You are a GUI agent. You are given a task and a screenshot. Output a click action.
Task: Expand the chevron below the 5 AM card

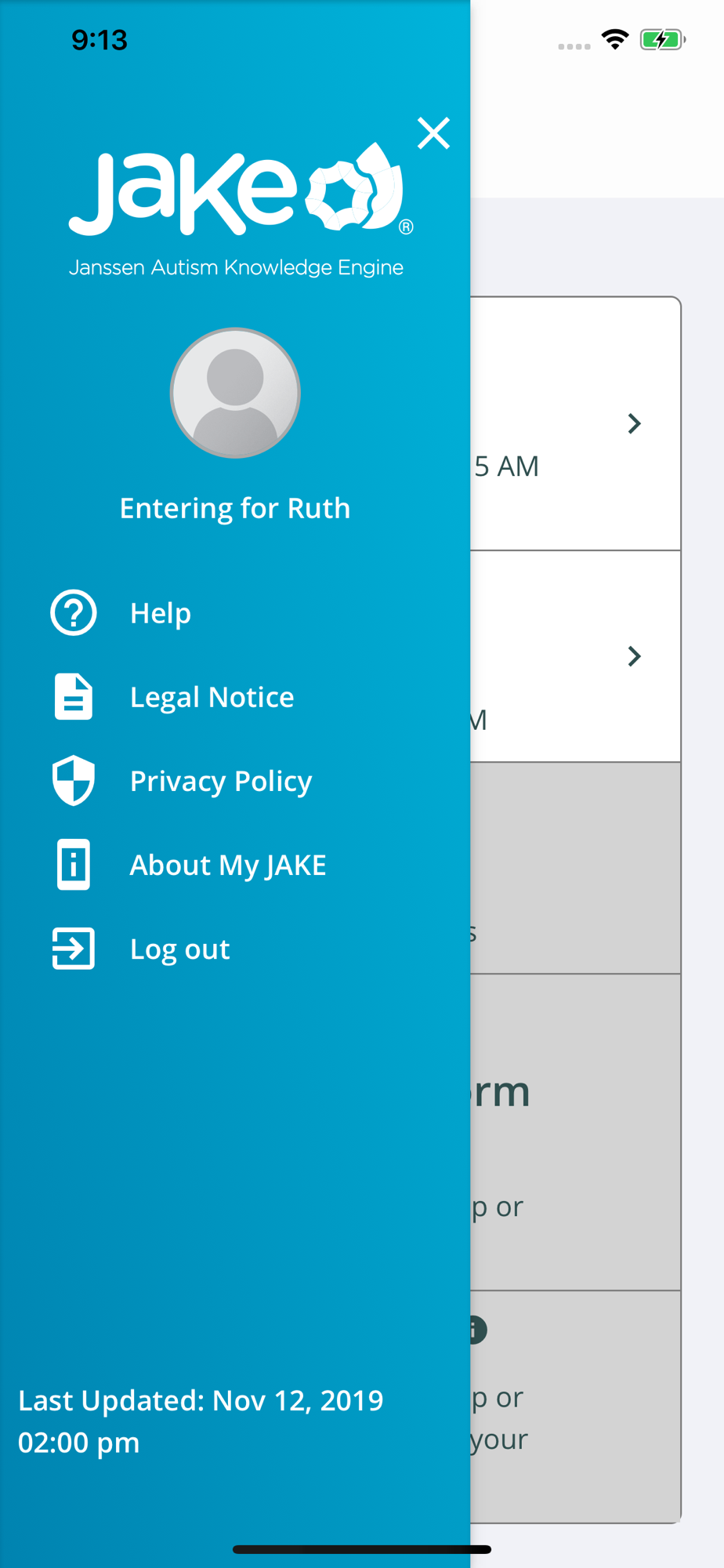(635, 656)
